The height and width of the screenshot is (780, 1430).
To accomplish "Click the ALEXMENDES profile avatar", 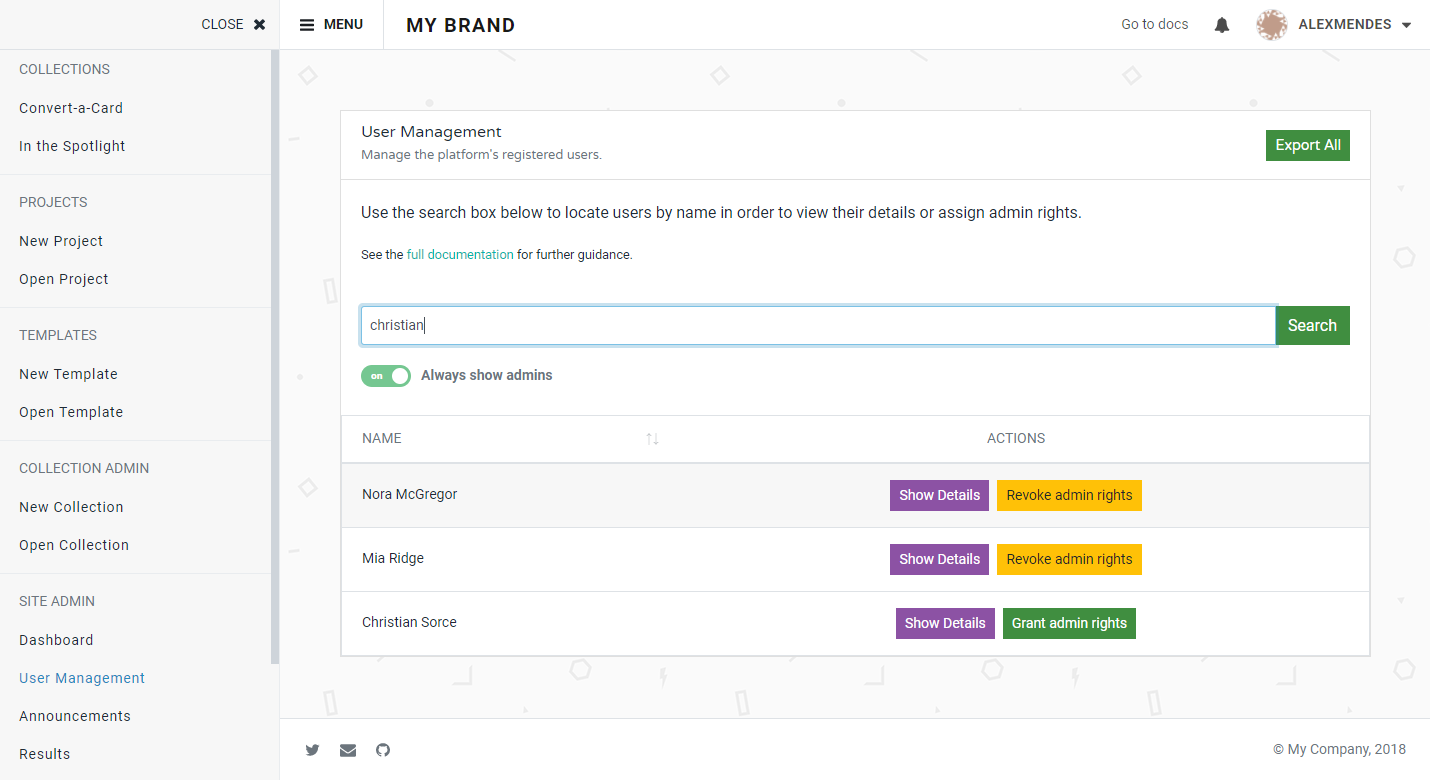I will pyautogui.click(x=1272, y=24).
